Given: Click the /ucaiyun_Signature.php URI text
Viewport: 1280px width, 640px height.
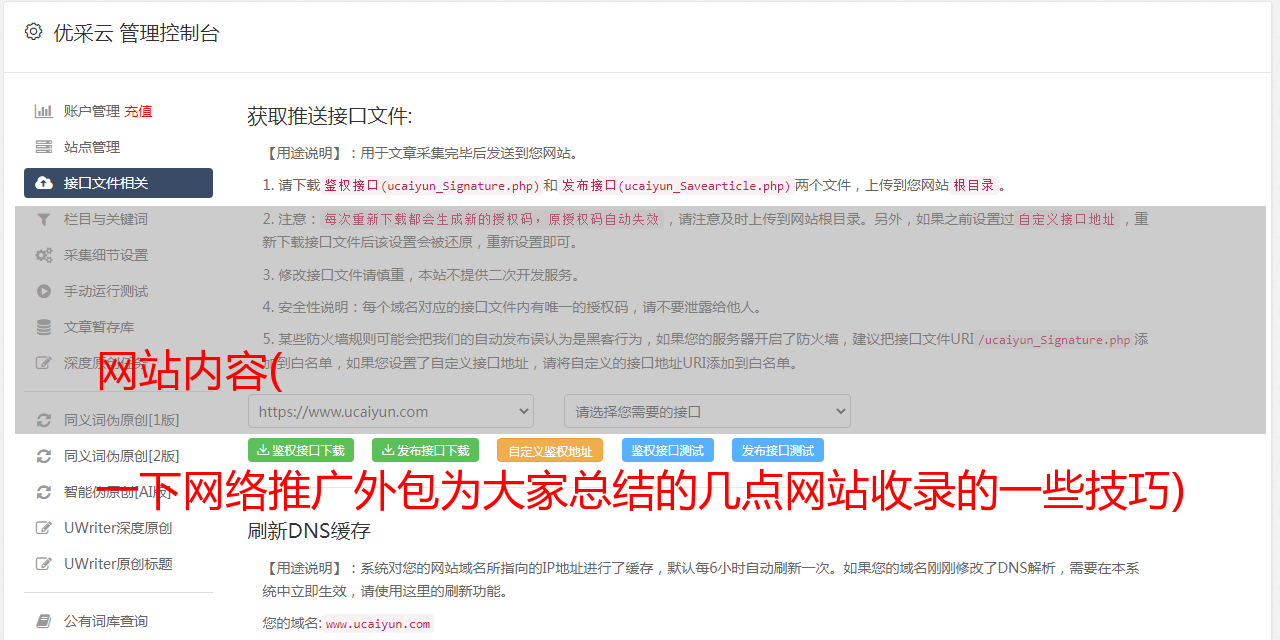Looking at the screenshot, I should coord(1054,339).
